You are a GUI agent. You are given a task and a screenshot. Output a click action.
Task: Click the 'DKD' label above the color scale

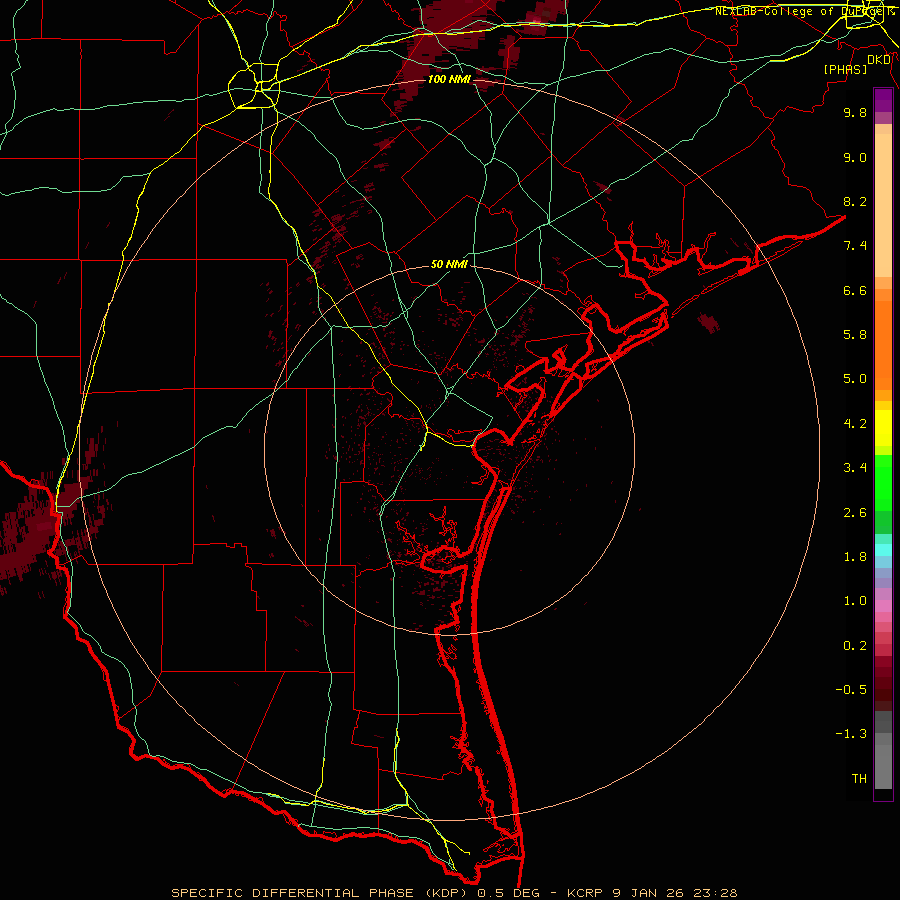point(879,60)
